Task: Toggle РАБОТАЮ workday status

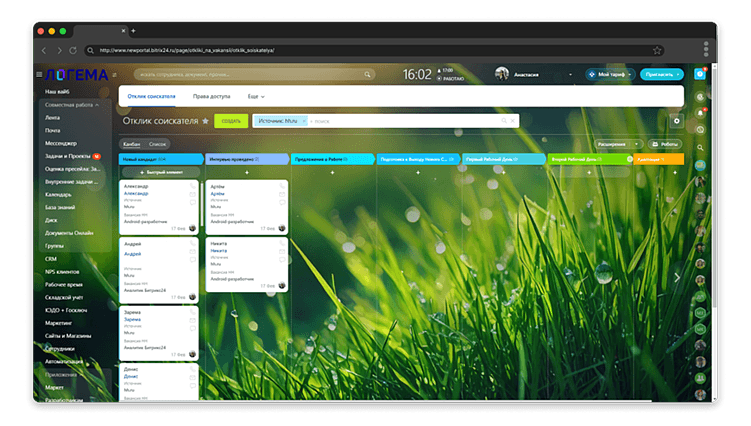Action: click(451, 79)
